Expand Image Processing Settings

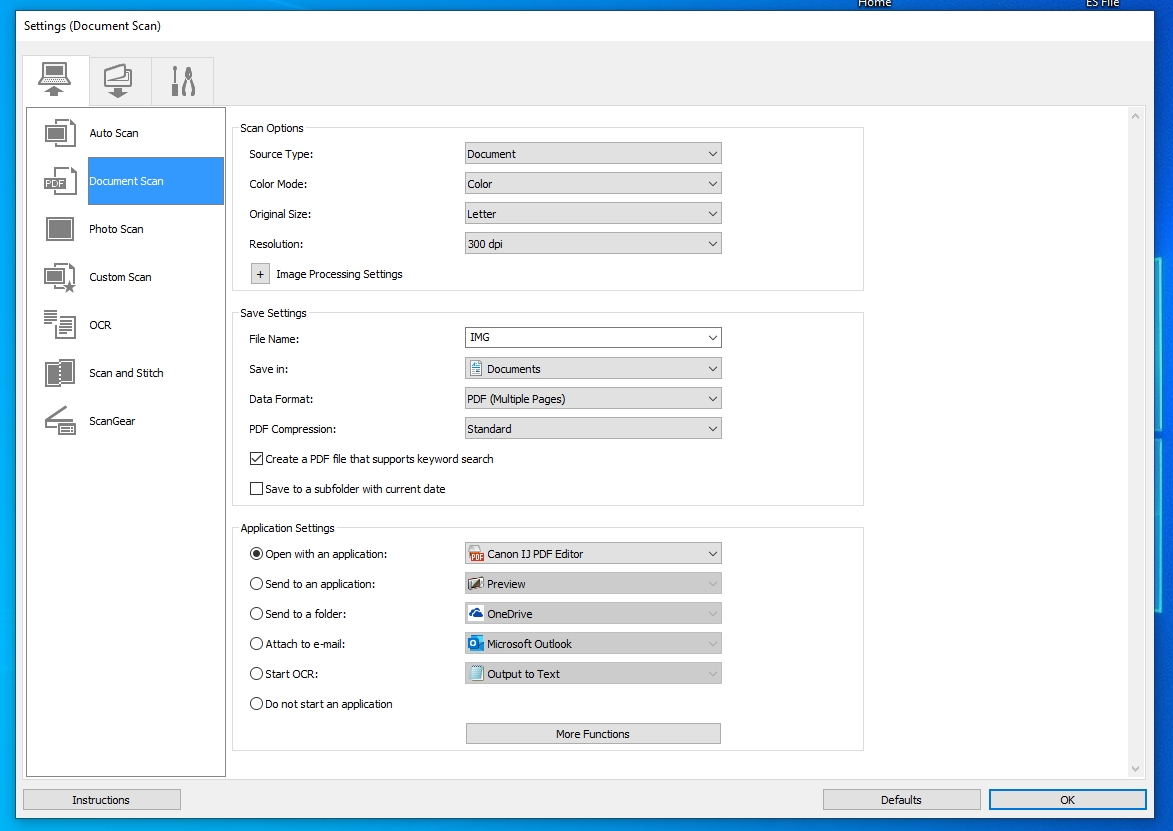tap(260, 274)
